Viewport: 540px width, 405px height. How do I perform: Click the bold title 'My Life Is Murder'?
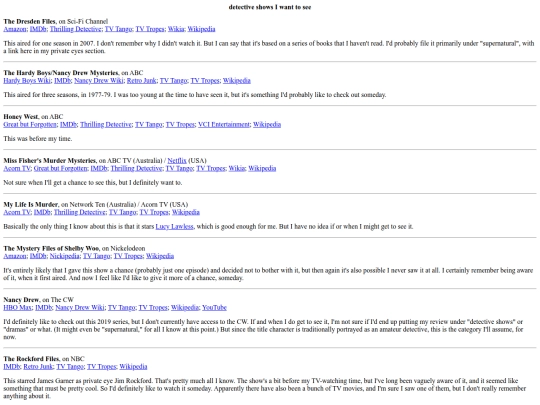coord(31,205)
